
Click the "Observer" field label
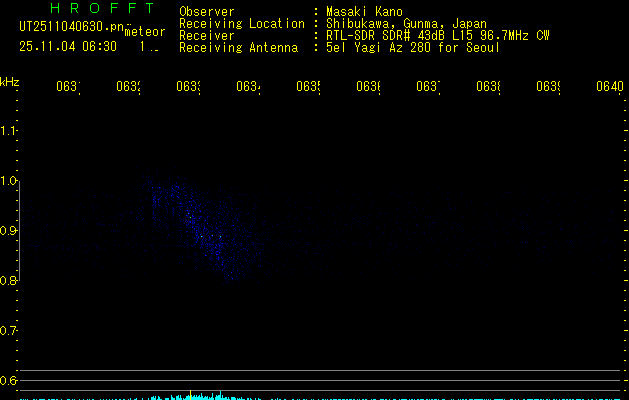click(x=207, y=12)
